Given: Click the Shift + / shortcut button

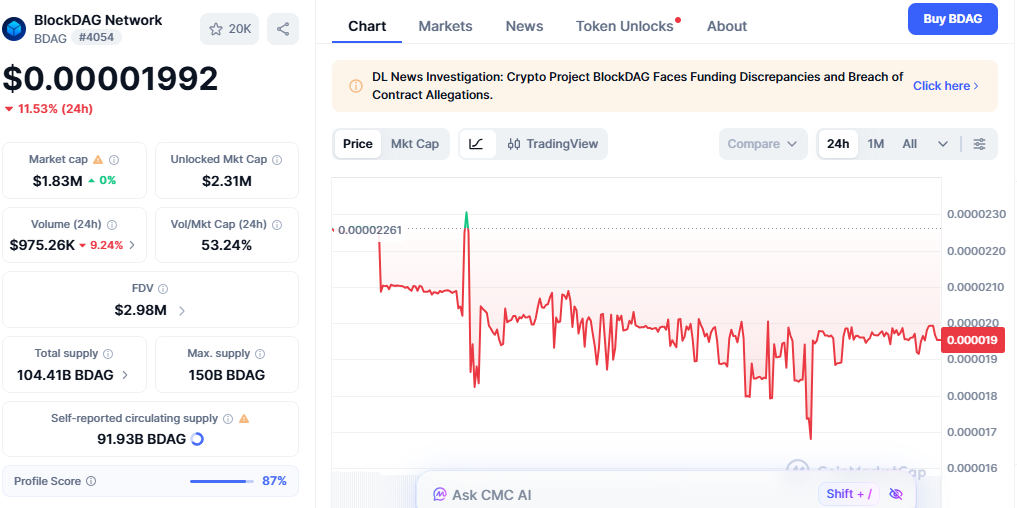Looking at the screenshot, I should click(x=849, y=494).
